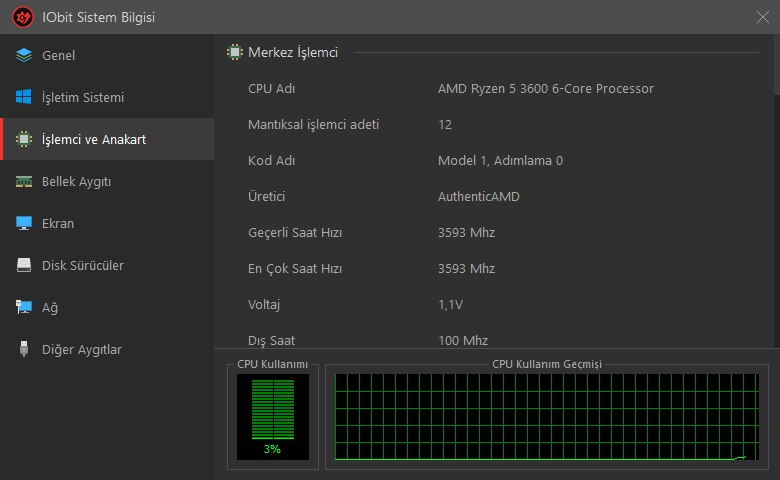Image resolution: width=780 pixels, height=480 pixels.
Task: Click the Merkez İşlemci section heading
Action: [292, 52]
